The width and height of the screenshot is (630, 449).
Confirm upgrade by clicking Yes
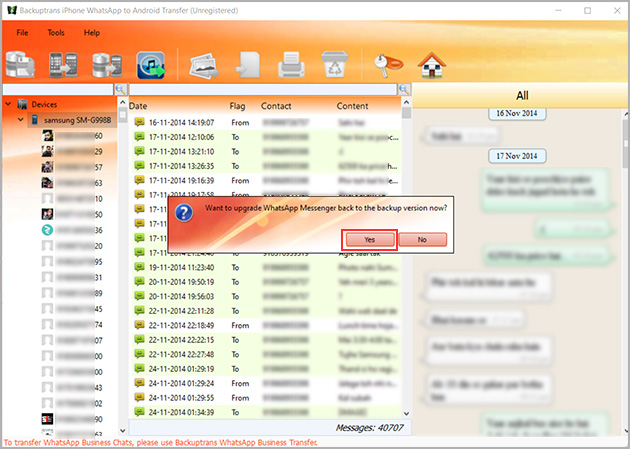[370, 239]
